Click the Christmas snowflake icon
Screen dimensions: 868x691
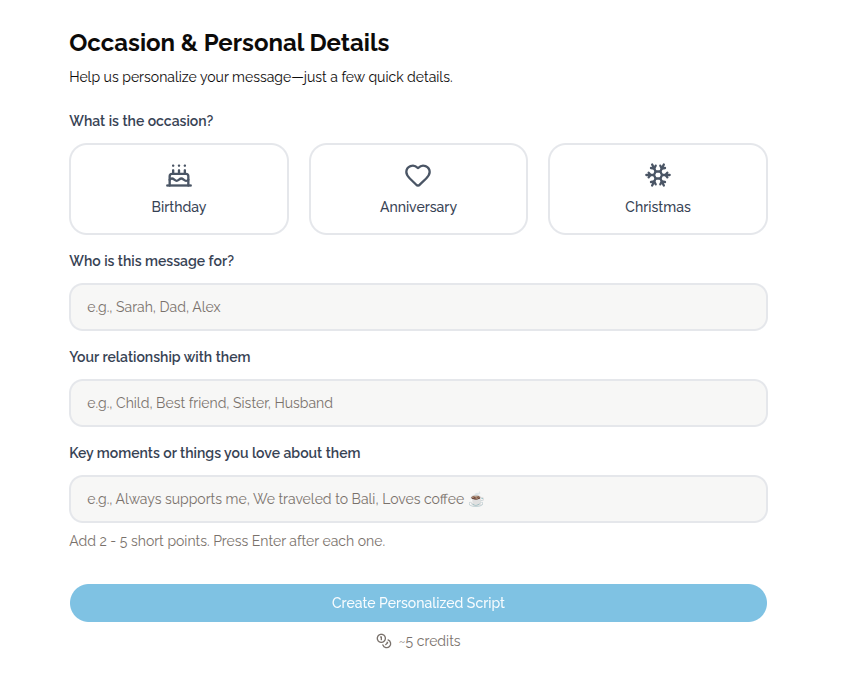click(x=658, y=176)
